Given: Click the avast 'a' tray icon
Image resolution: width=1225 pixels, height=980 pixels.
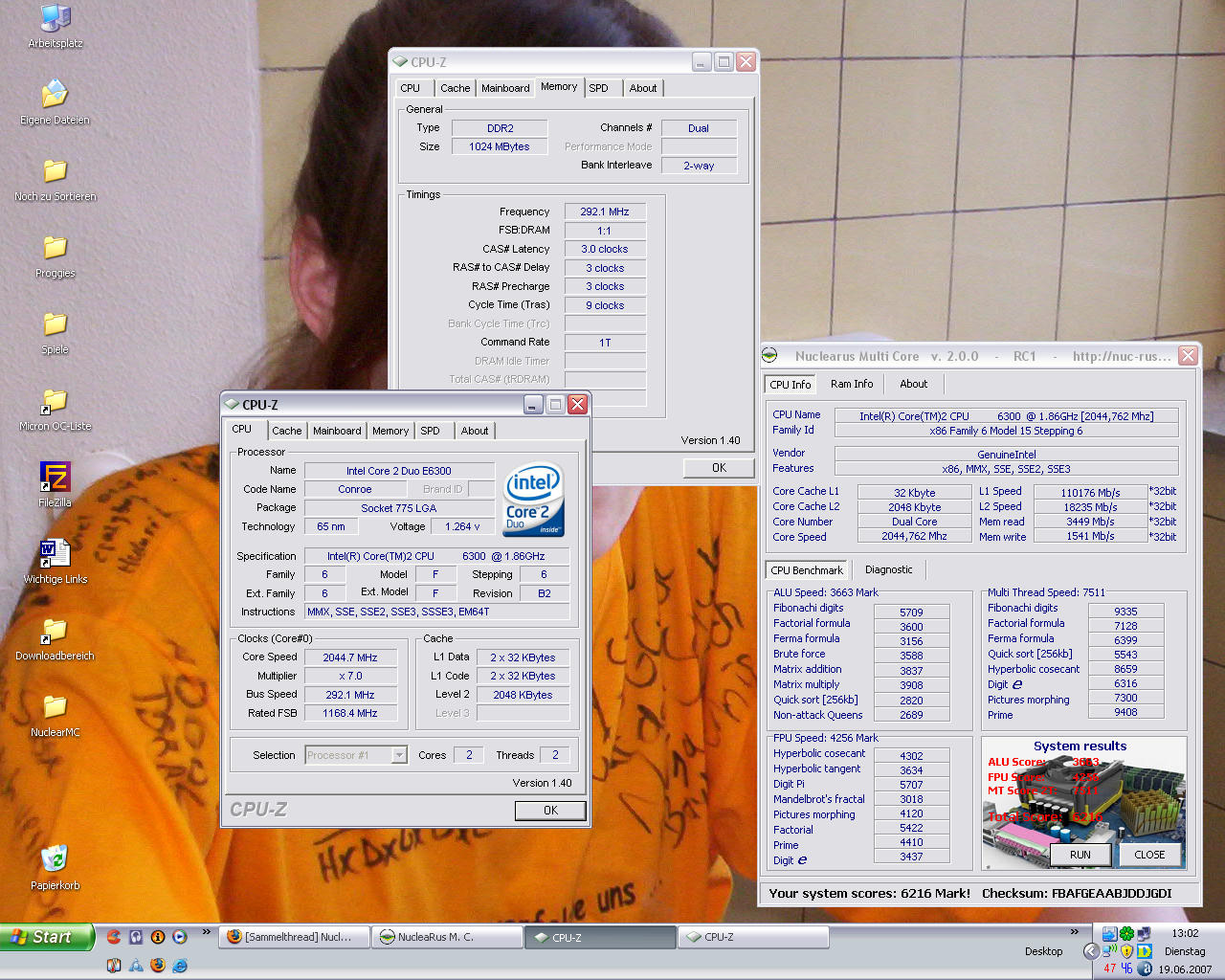Looking at the screenshot, I should click(1145, 969).
